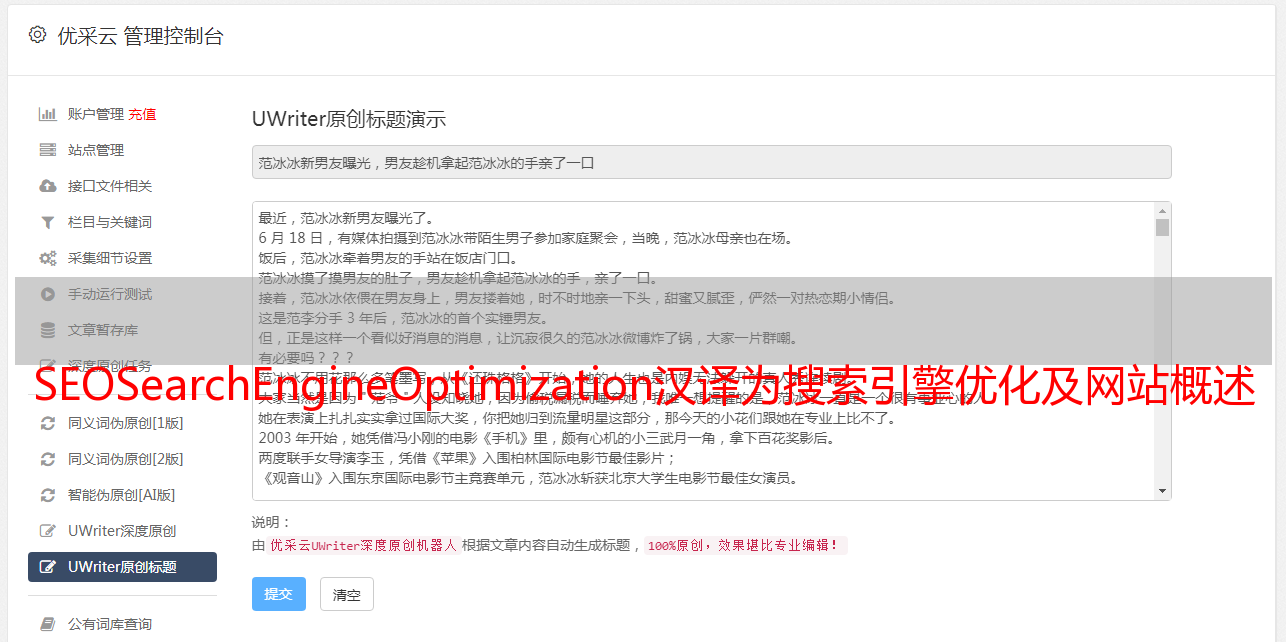1286x642 pixels.
Task: Click the refresh icon for 同义词伪原创[2版]
Action: [x=47, y=459]
